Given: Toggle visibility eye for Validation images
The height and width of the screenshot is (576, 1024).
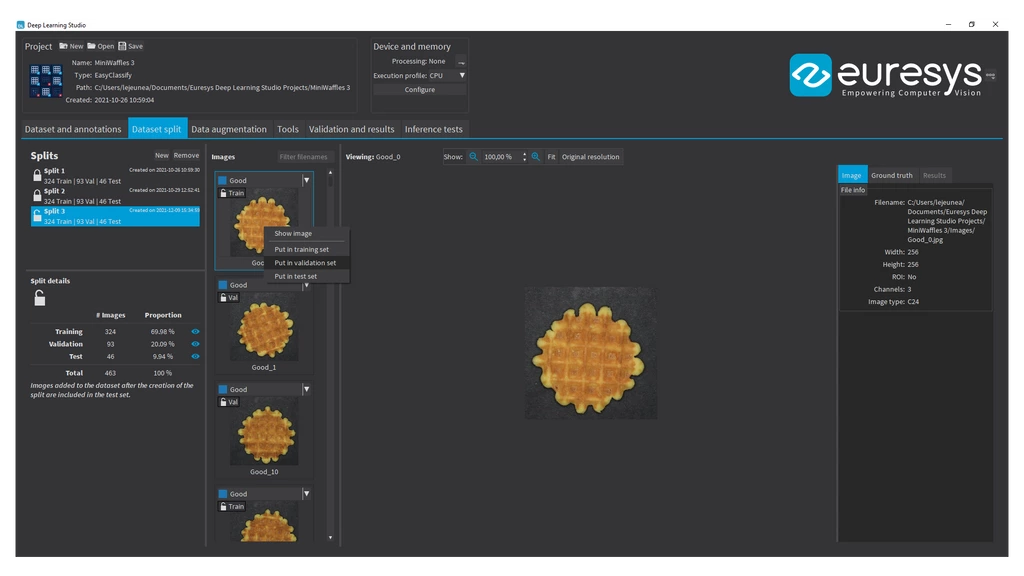Looking at the screenshot, I should pyautogui.click(x=195, y=344).
